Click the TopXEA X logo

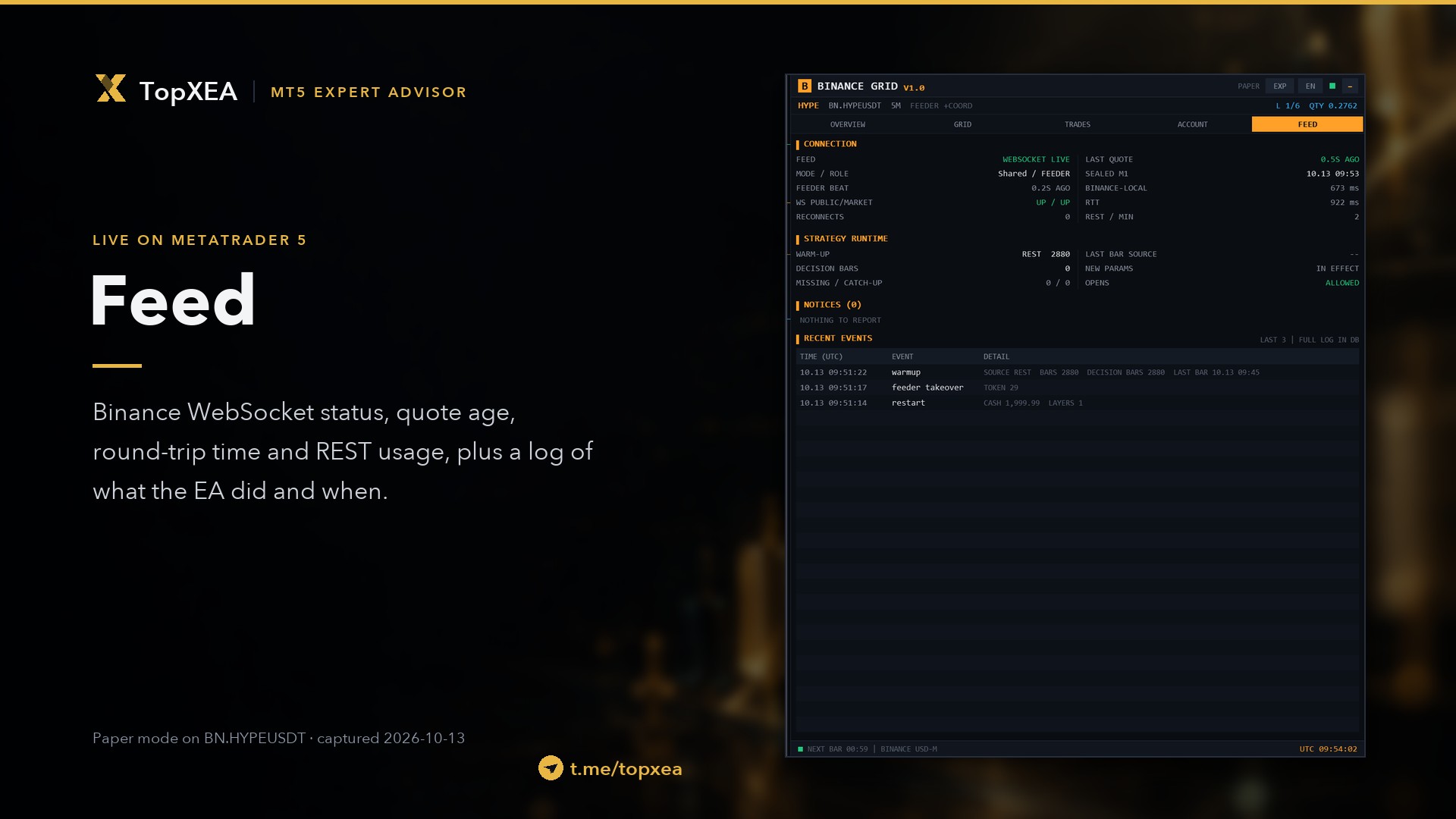click(x=111, y=88)
